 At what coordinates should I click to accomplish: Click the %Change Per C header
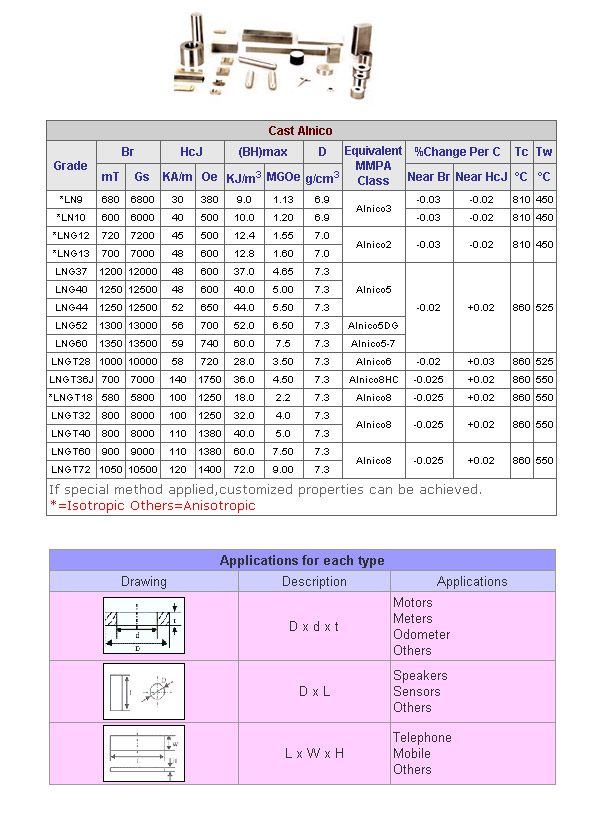click(x=457, y=152)
